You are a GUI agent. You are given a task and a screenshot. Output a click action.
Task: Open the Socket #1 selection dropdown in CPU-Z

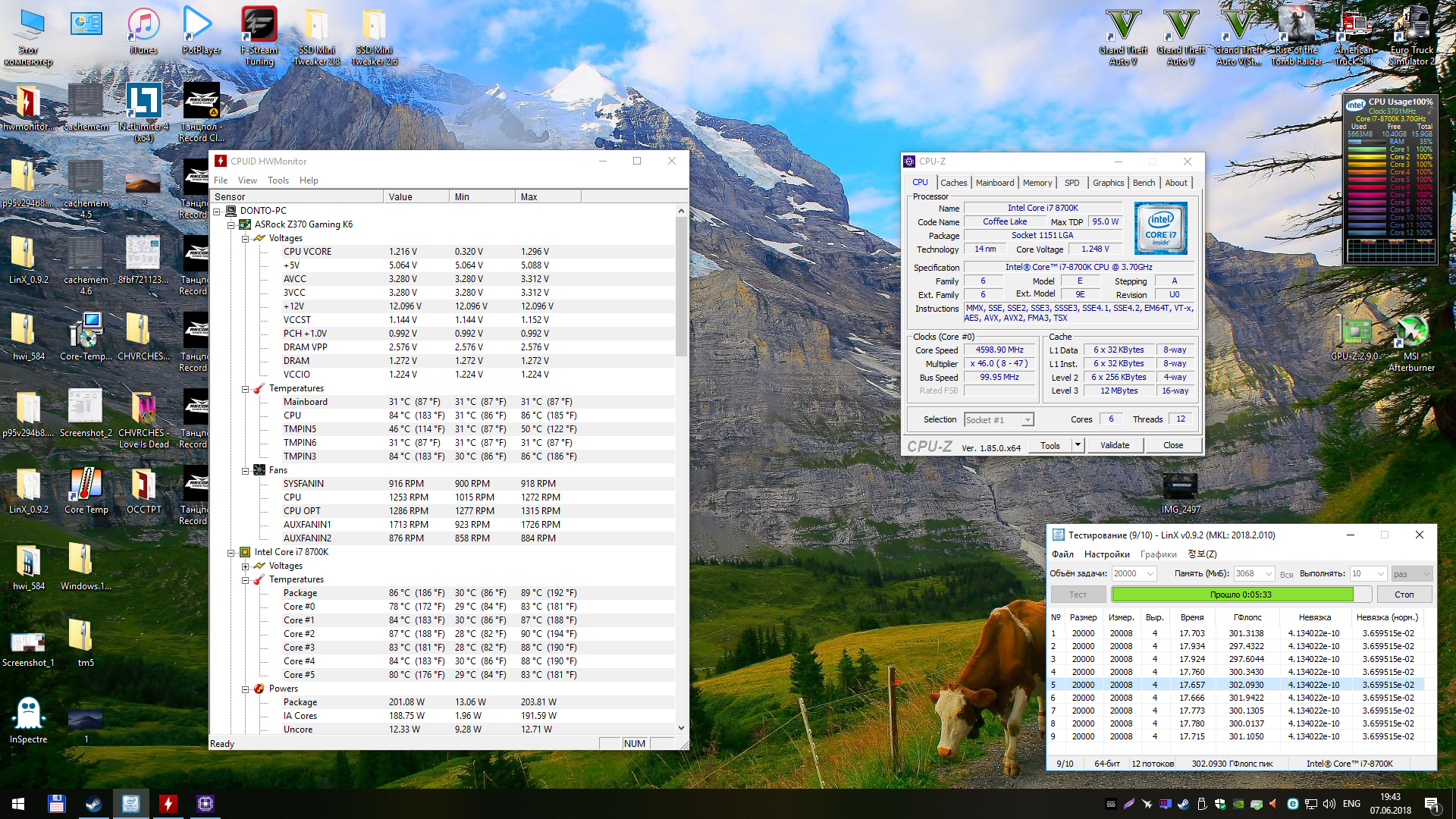pyautogui.click(x=1027, y=420)
